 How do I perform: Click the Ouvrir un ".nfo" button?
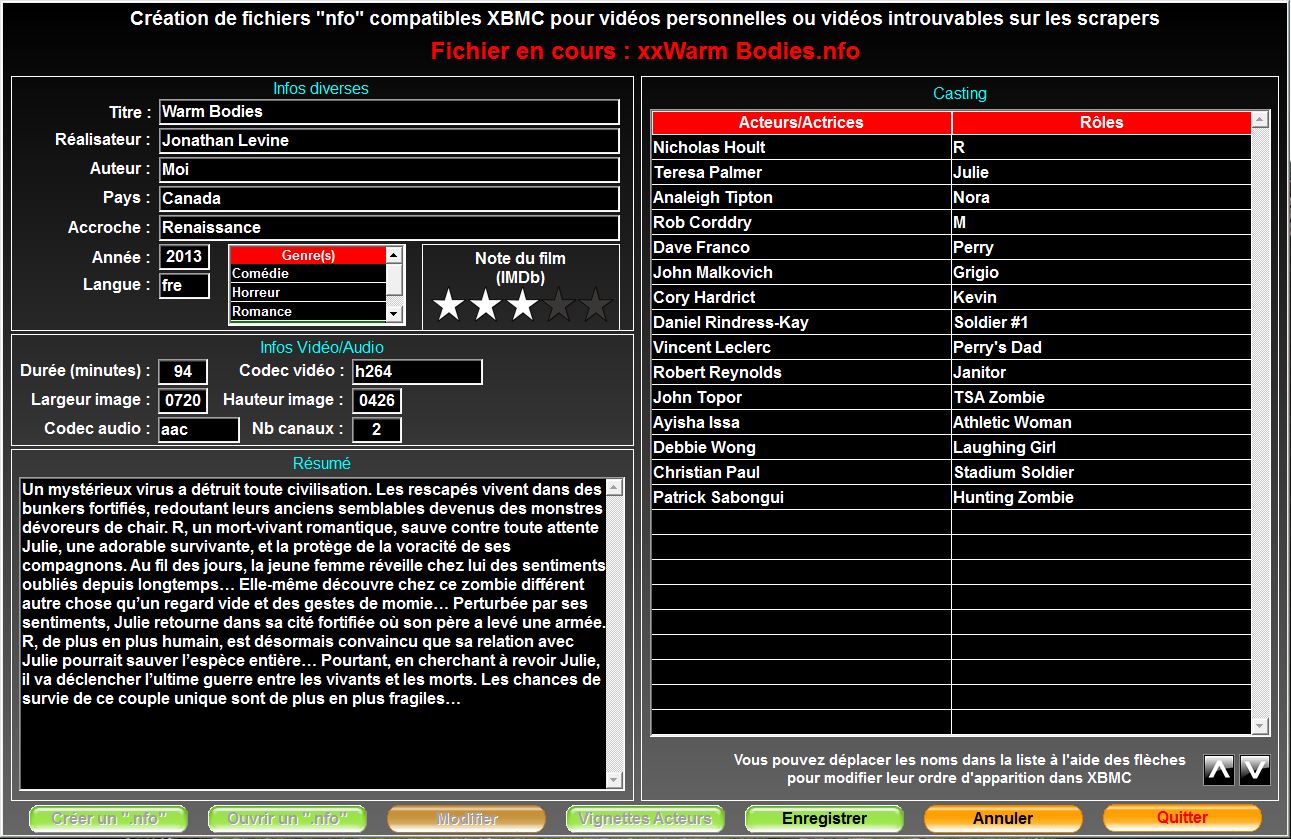click(x=287, y=819)
